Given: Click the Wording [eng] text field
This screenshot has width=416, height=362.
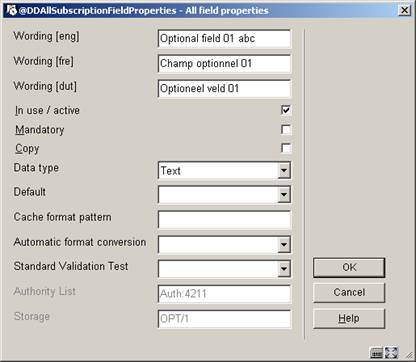Looking at the screenshot, I should (224, 39).
